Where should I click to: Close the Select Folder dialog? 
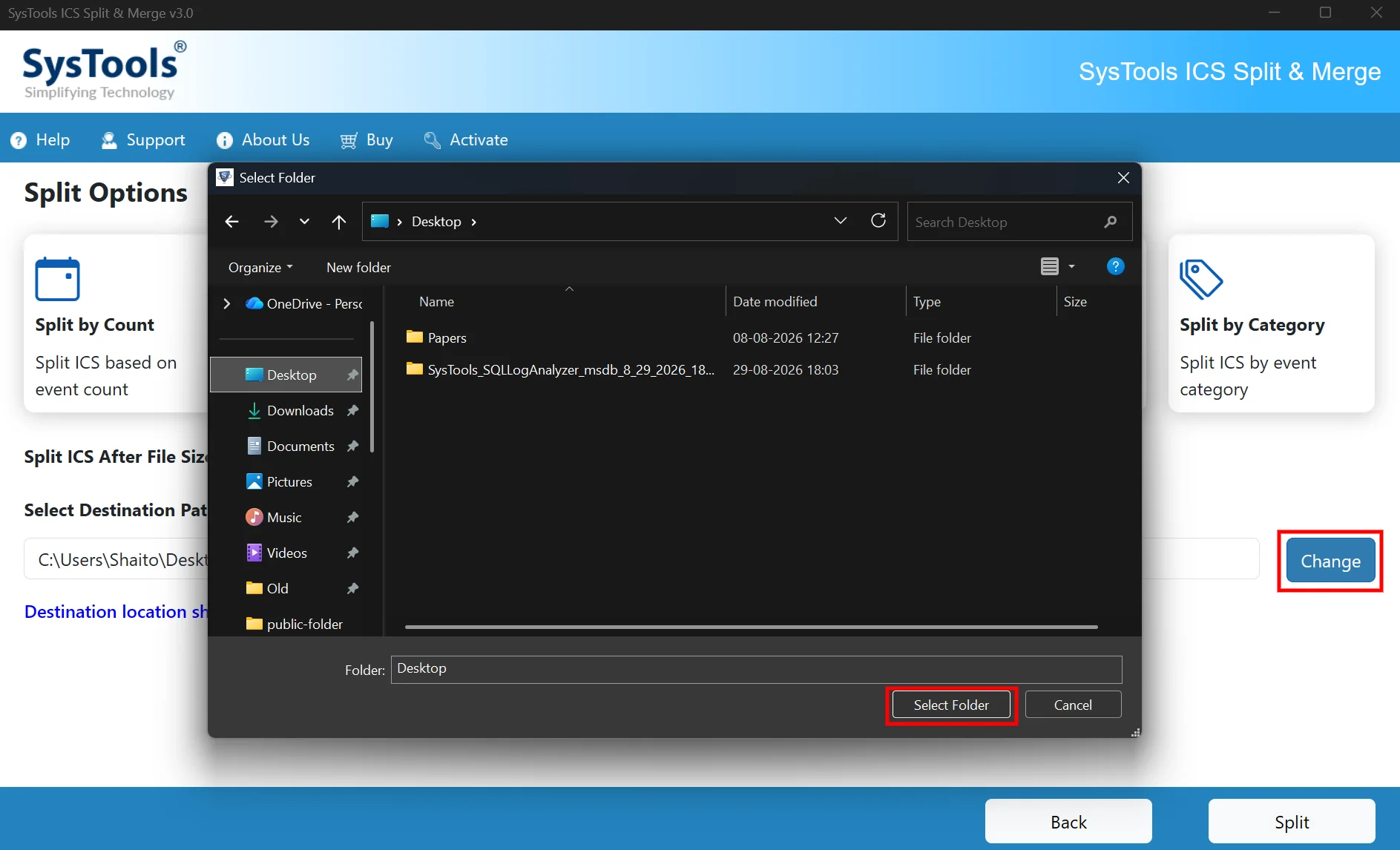point(1123,178)
